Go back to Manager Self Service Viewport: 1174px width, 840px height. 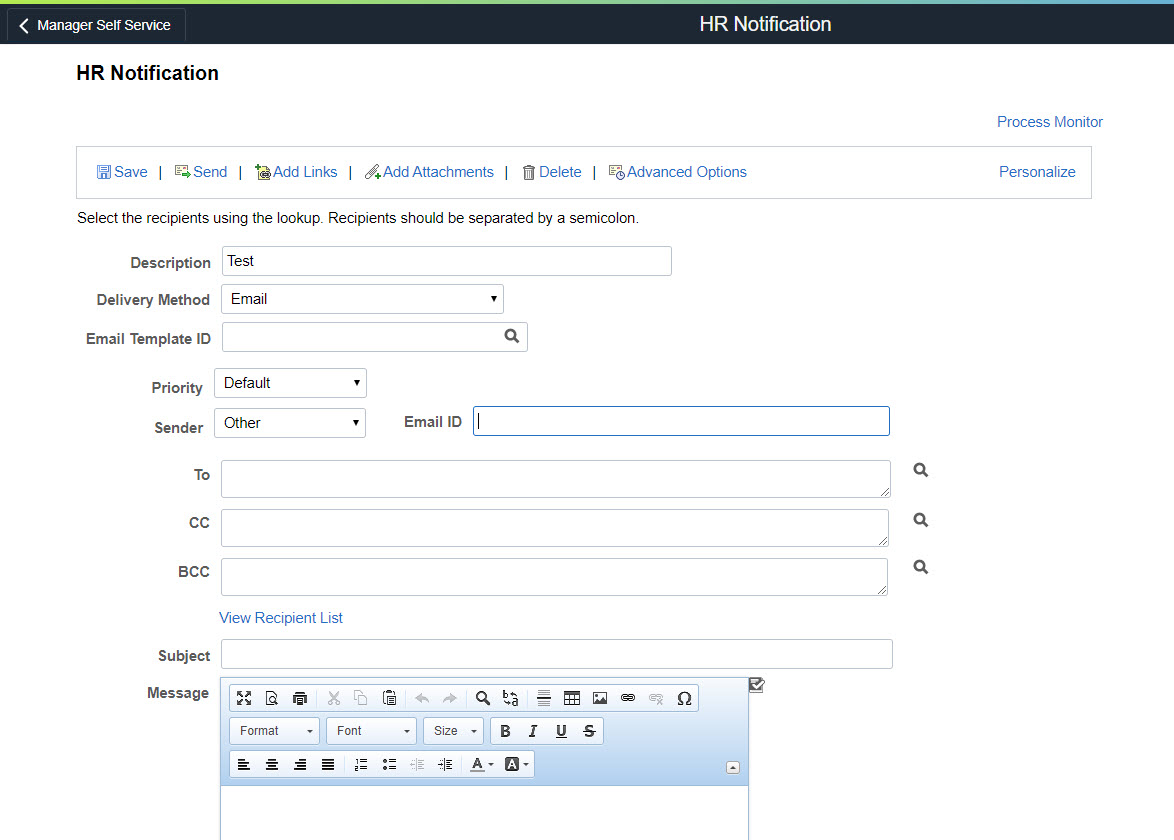point(96,25)
